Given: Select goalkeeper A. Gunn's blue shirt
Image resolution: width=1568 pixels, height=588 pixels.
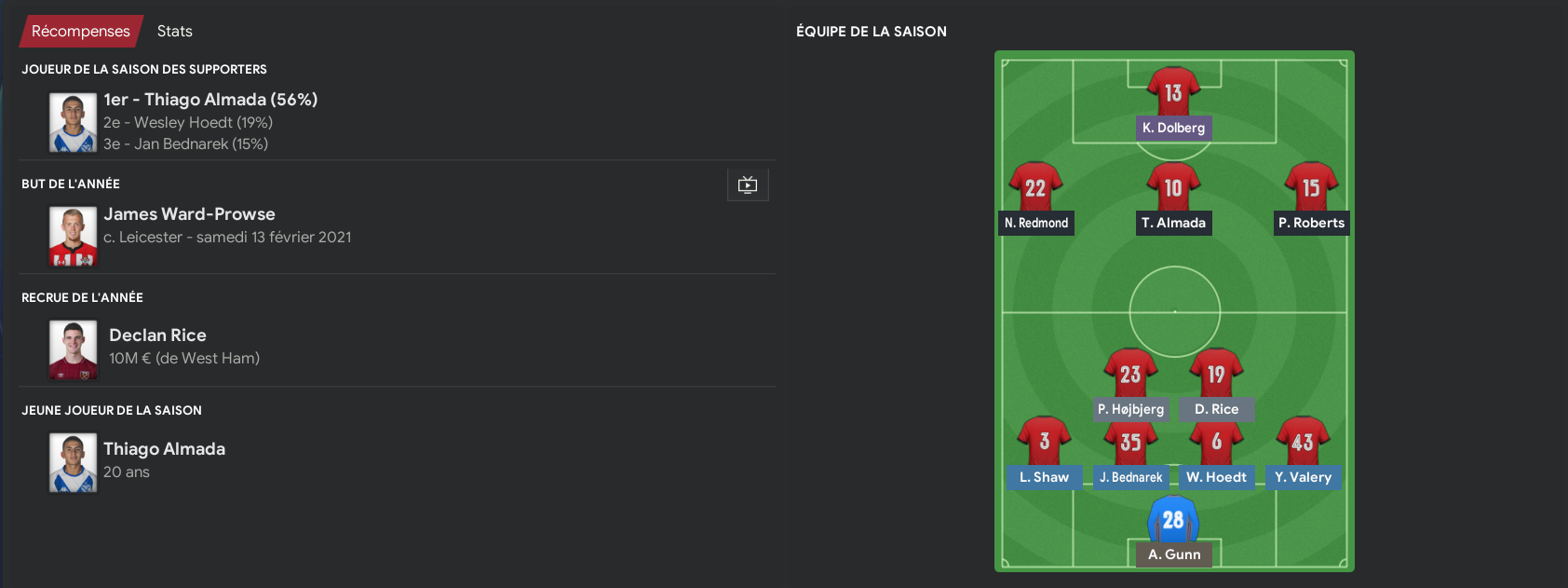Looking at the screenshot, I should coord(1173,519).
